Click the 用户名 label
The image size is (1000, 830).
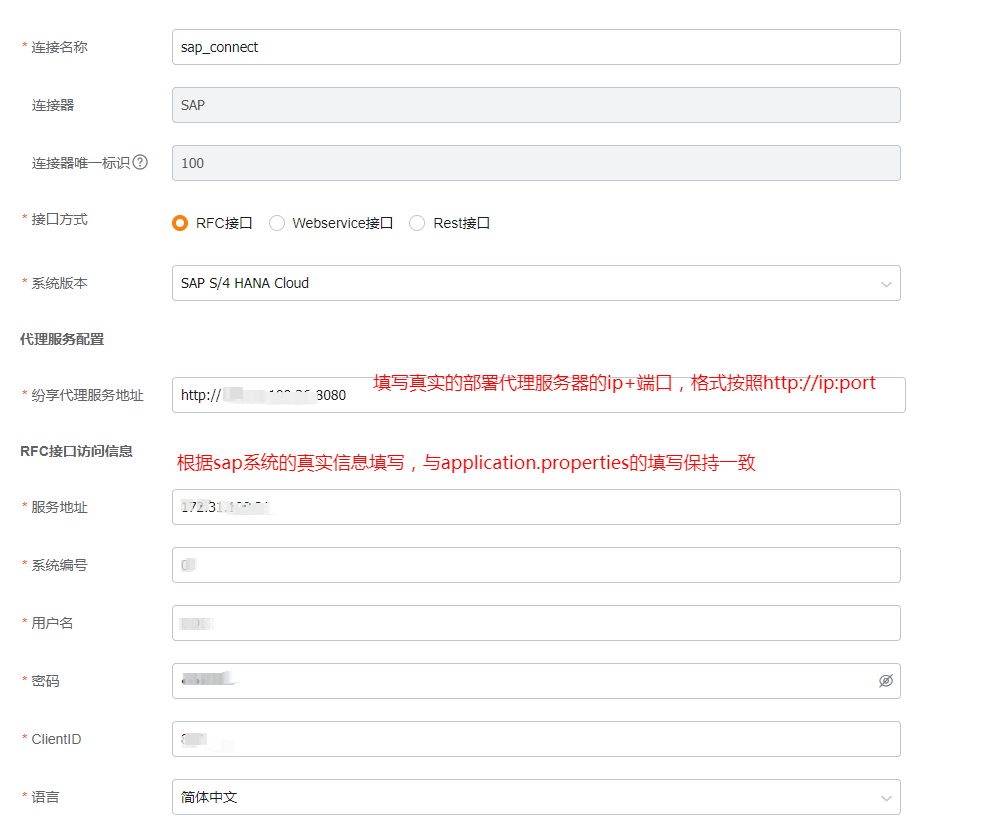(x=52, y=623)
